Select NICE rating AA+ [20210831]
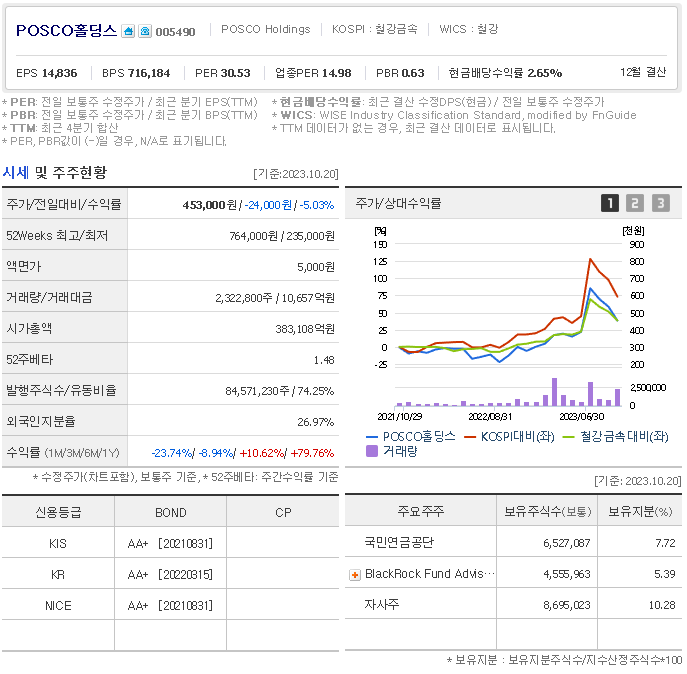The image size is (687, 674). tap(170, 606)
